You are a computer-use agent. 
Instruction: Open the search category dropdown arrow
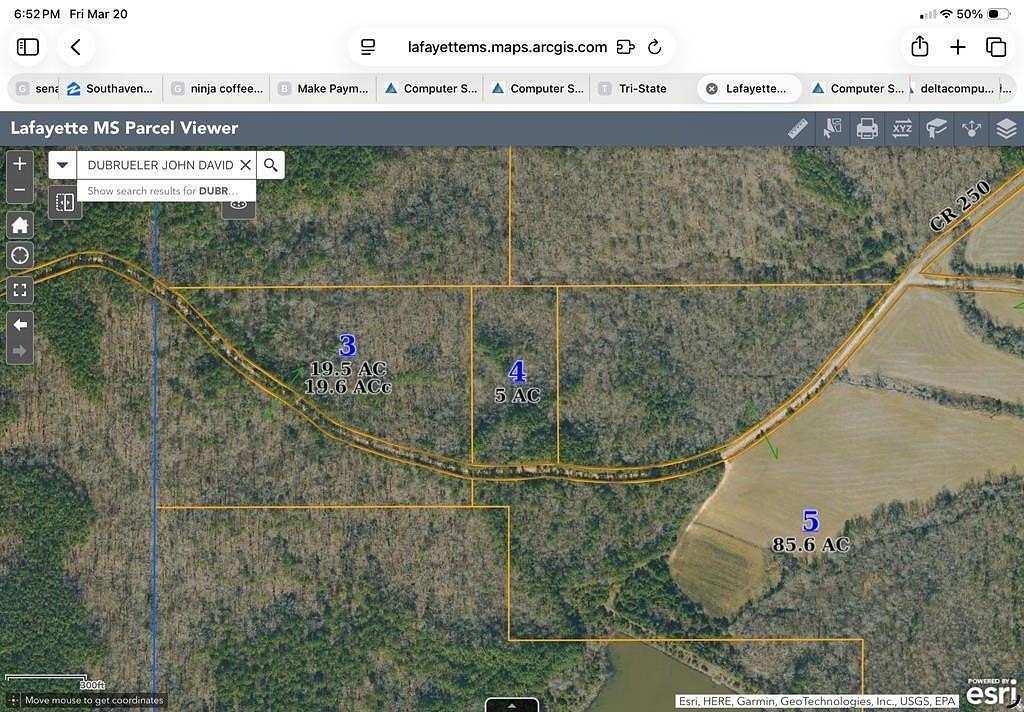62,164
